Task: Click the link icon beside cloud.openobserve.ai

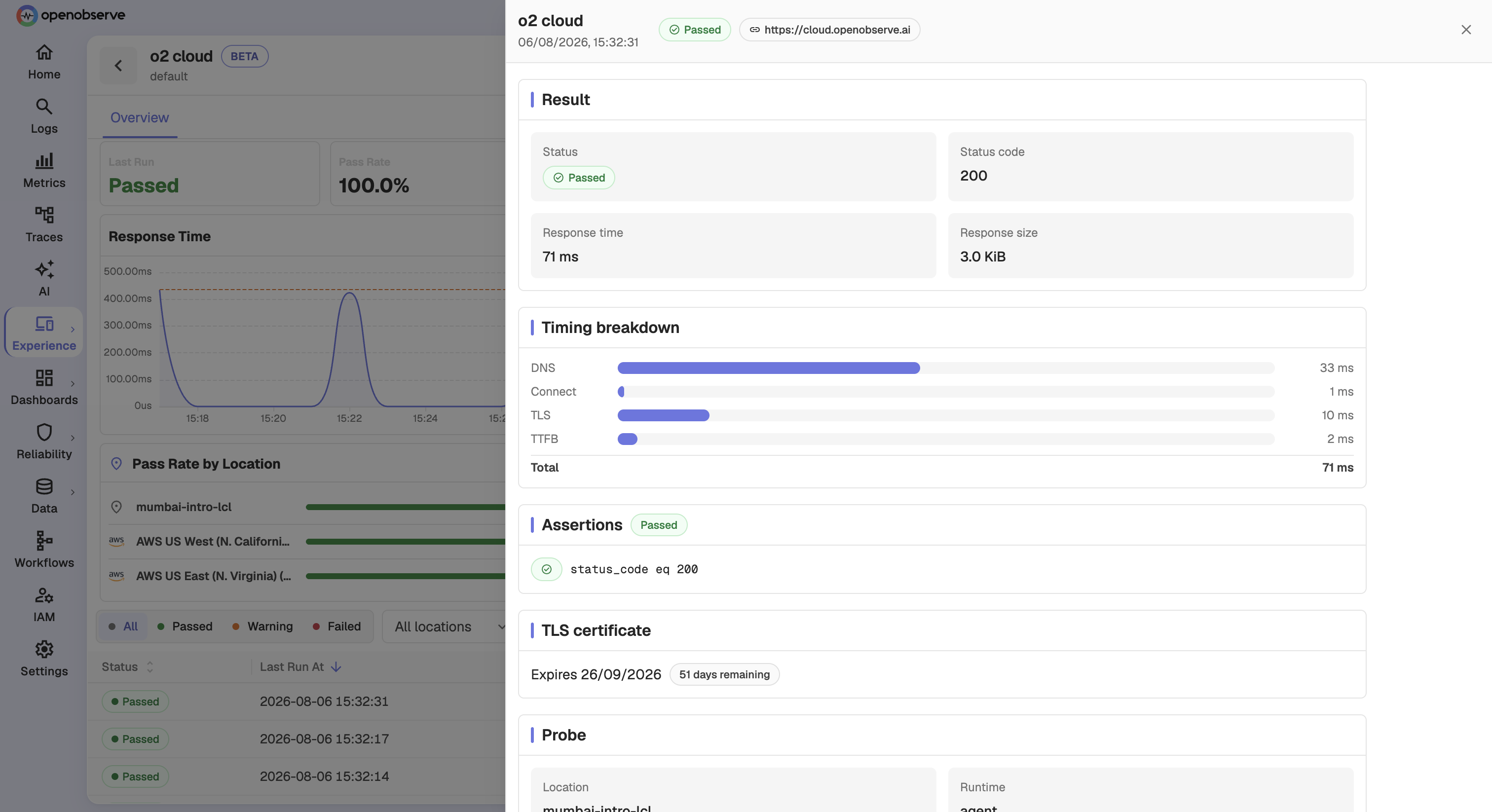Action: 755,30
